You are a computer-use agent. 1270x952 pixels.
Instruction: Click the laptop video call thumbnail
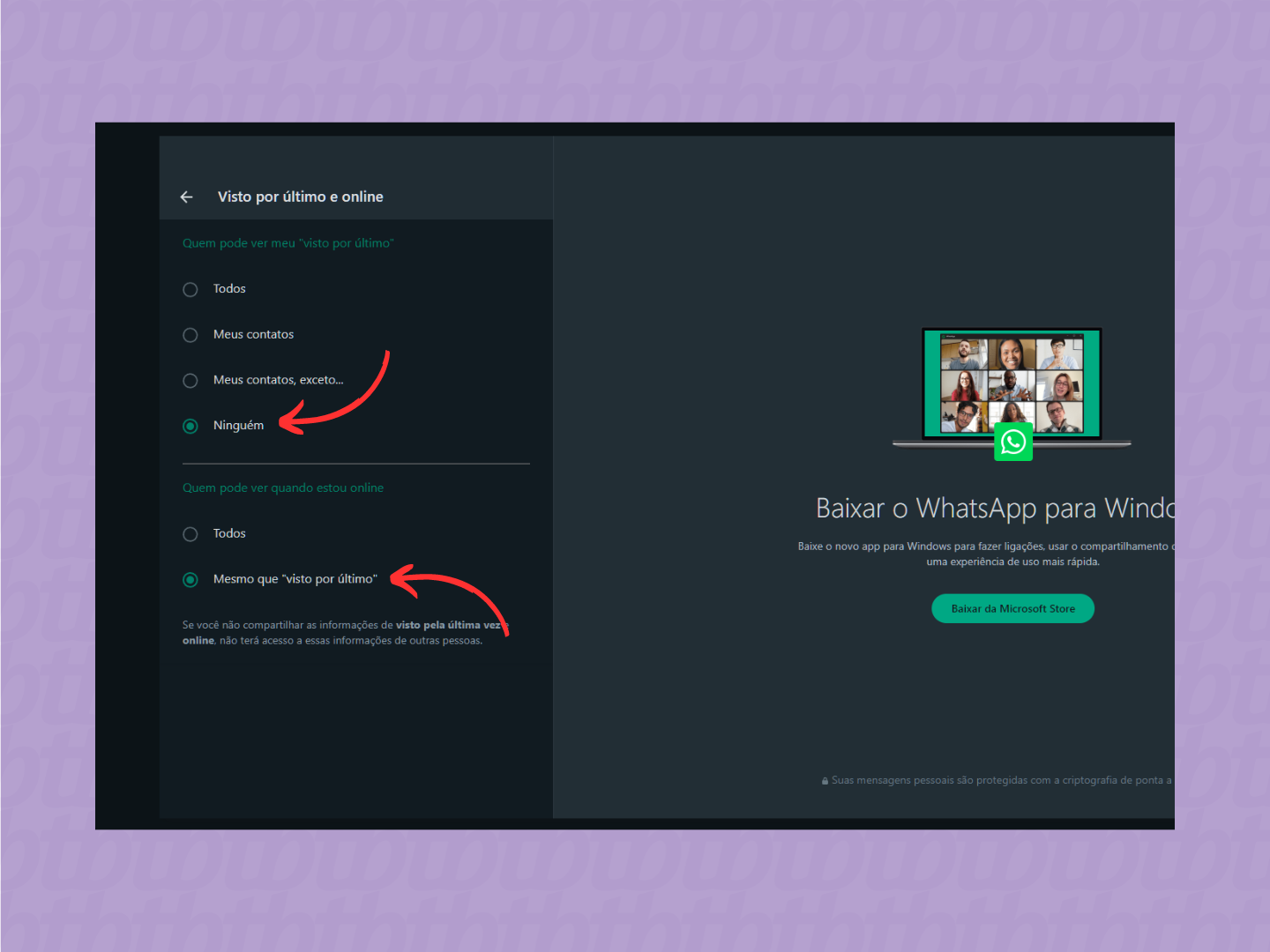(1012, 383)
